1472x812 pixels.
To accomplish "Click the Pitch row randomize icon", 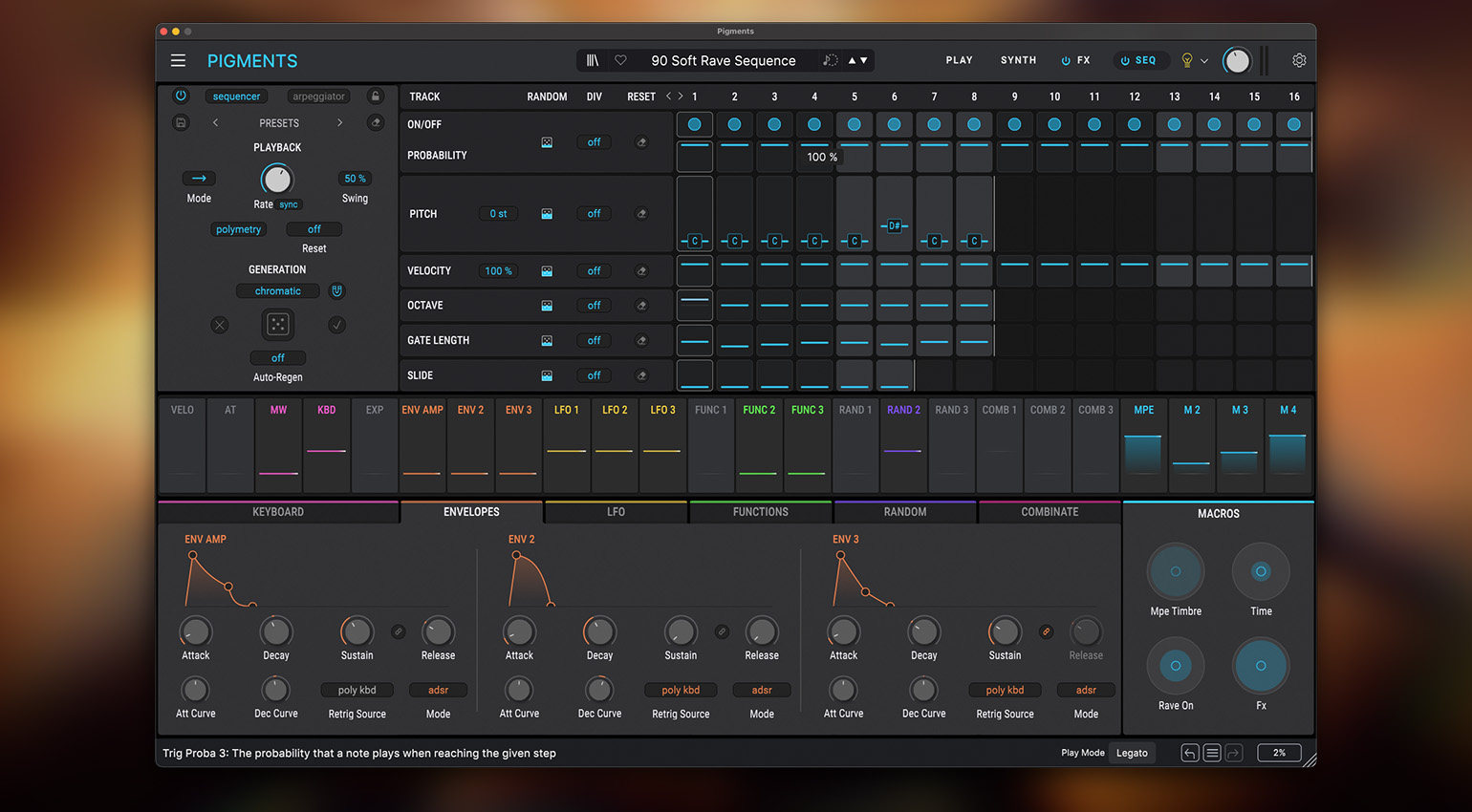I will (547, 214).
